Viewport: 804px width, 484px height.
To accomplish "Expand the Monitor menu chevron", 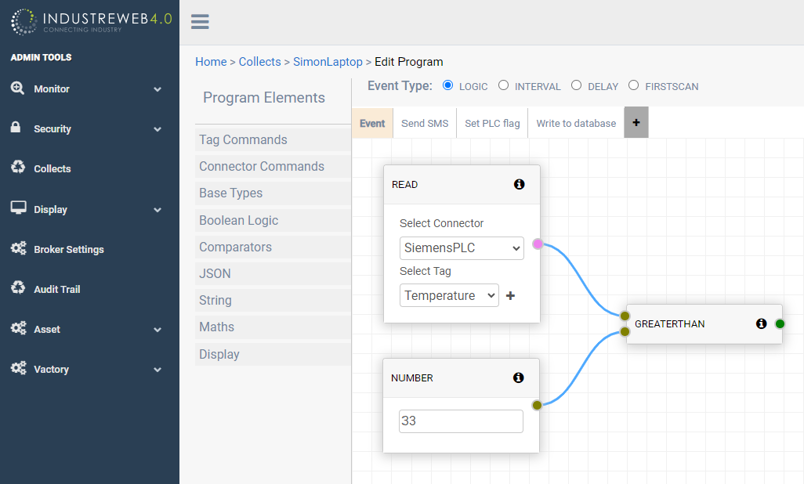I will (x=157, y=89).
